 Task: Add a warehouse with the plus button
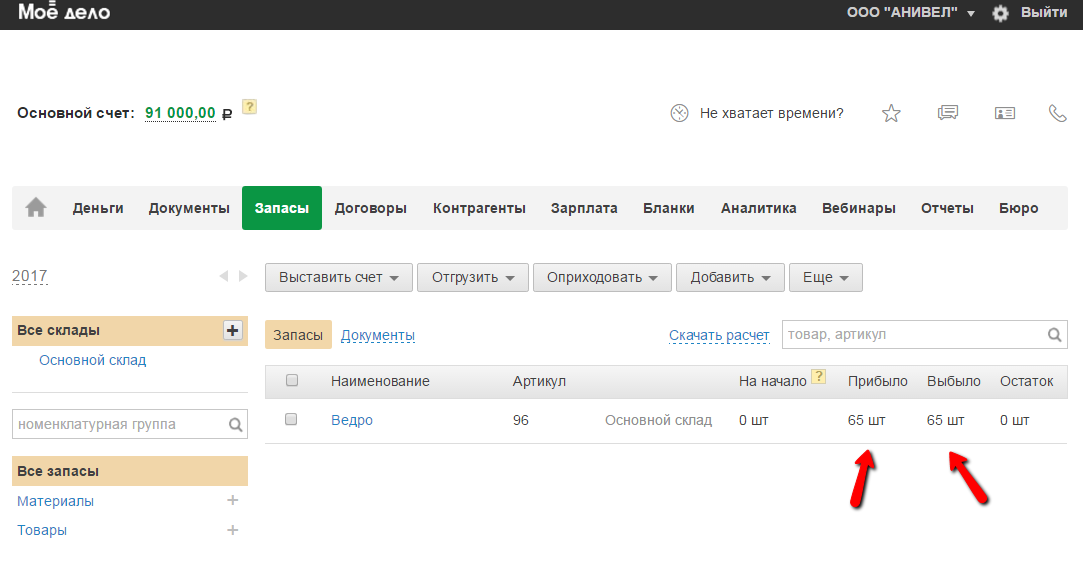[232, 330]
